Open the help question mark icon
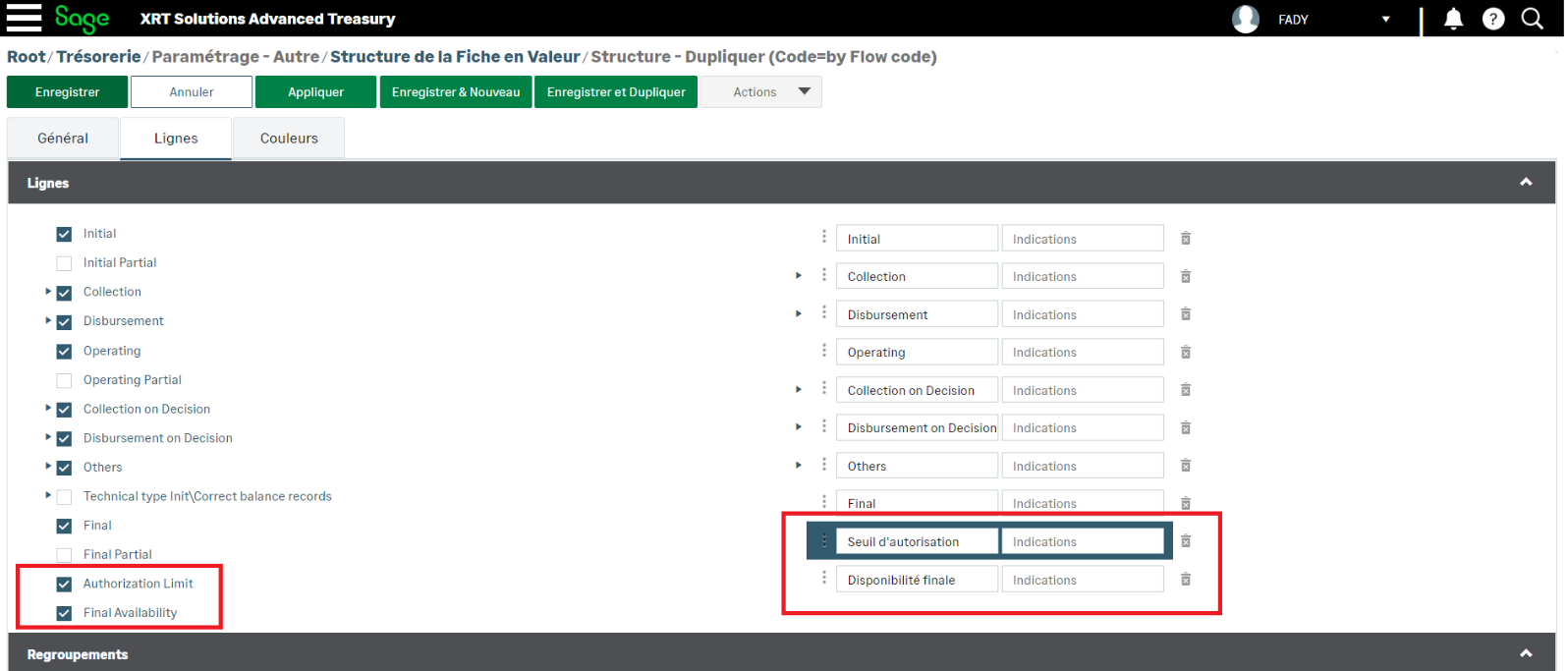The image size is (1568, 671). tap(1492, 19)
